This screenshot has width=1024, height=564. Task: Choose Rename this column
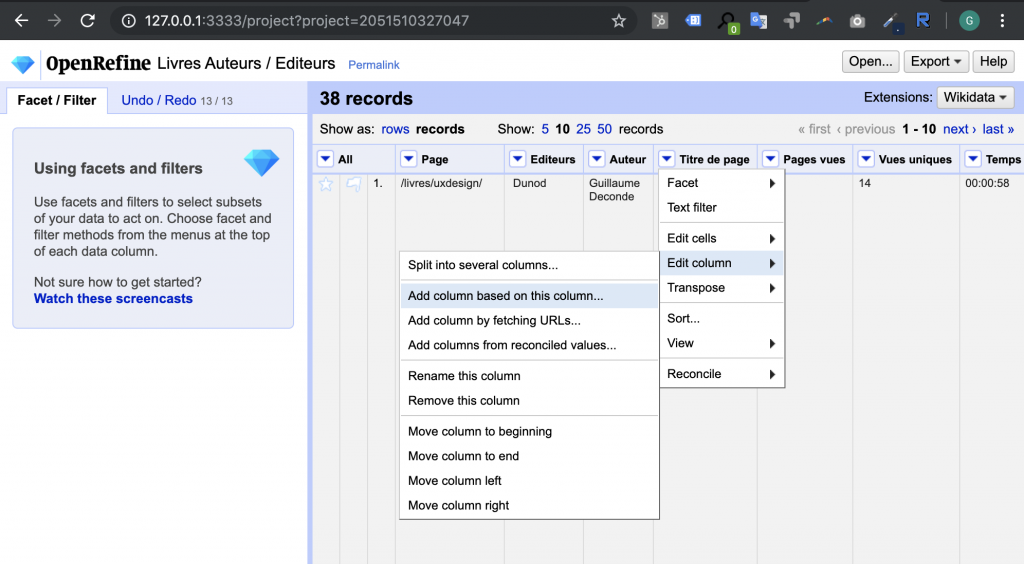[x=529, y=376]
